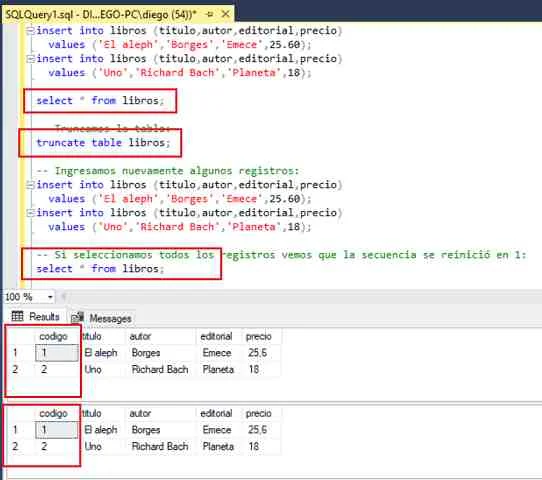This screenshot has height=480, width=542.
Task: Place cursor on the truncate table libros line
Action: click(x=103, y=143)
